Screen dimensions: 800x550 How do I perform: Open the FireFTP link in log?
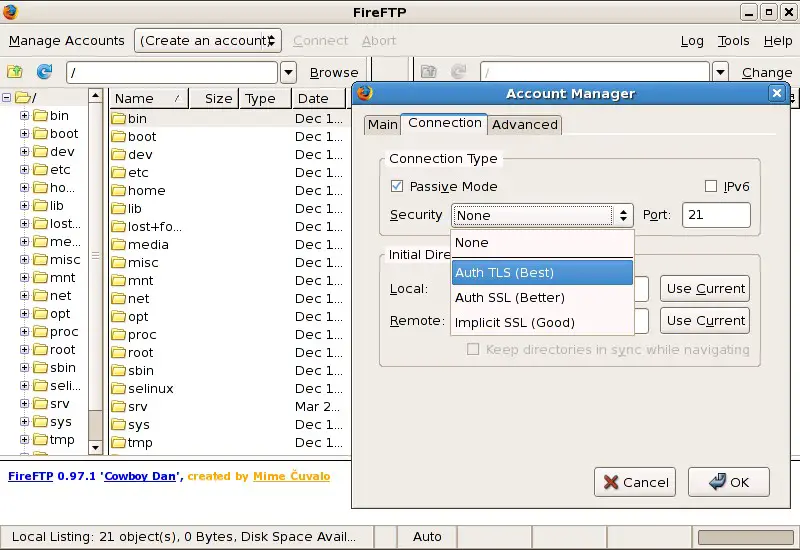[31, 476]
